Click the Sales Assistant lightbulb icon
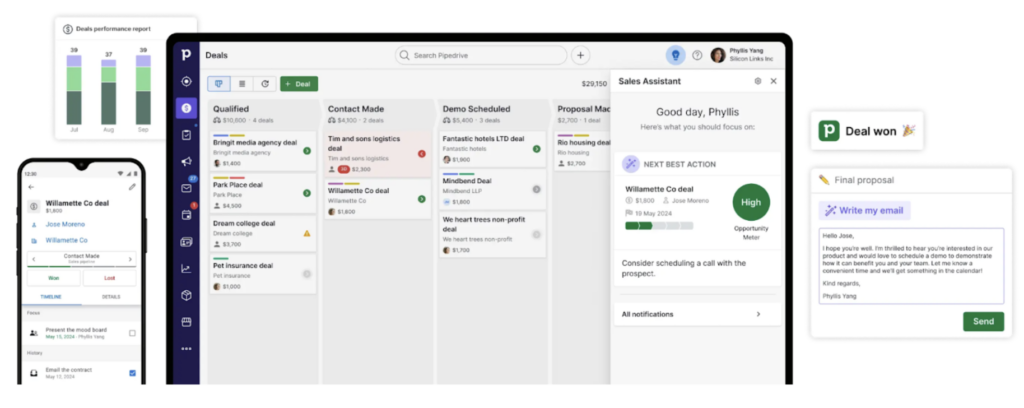Viewport: 1024px width, 408px height. [x=675, y=55]
